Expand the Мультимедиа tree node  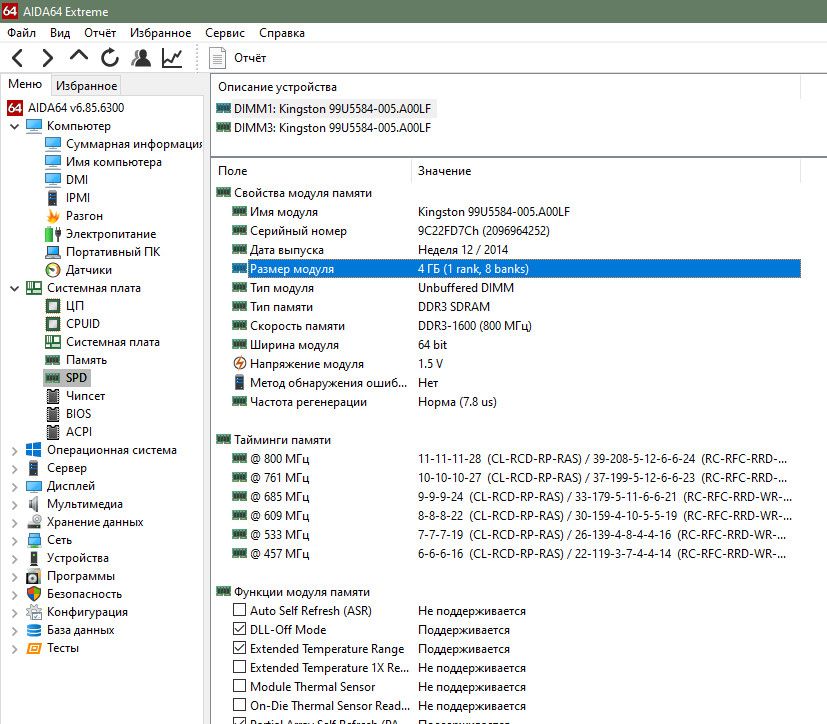(15, 505)
